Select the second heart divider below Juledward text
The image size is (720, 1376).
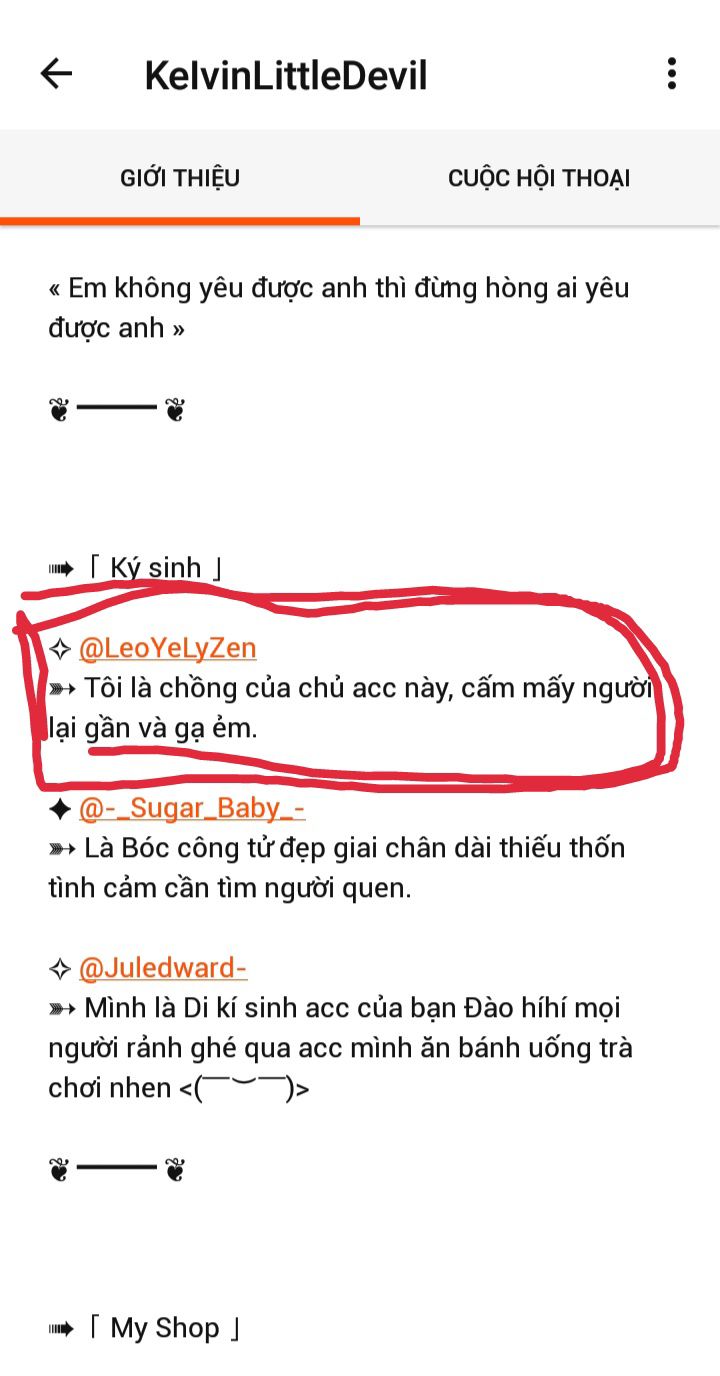tap(117, 1169)
